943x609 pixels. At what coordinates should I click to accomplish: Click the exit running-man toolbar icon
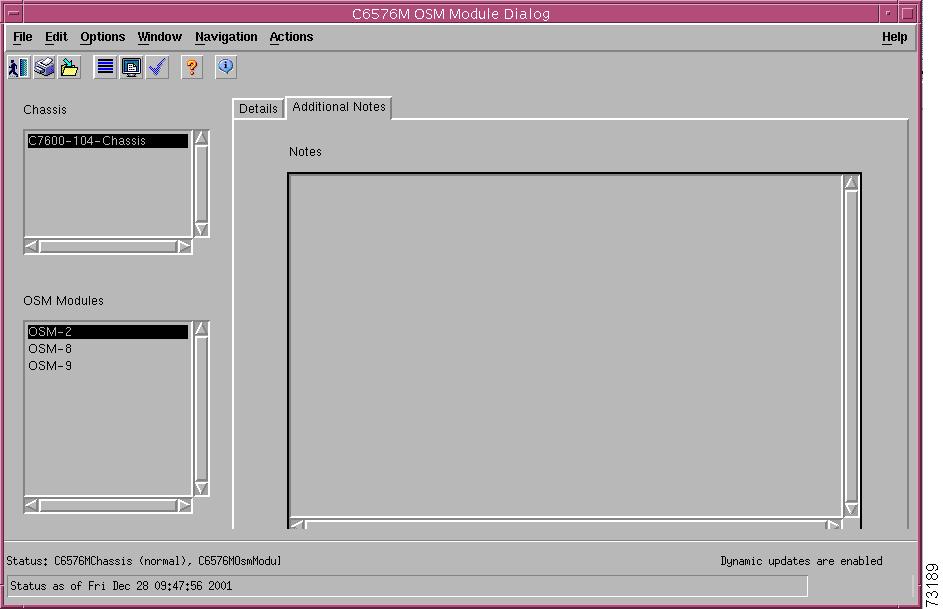[x=19, y=67]
